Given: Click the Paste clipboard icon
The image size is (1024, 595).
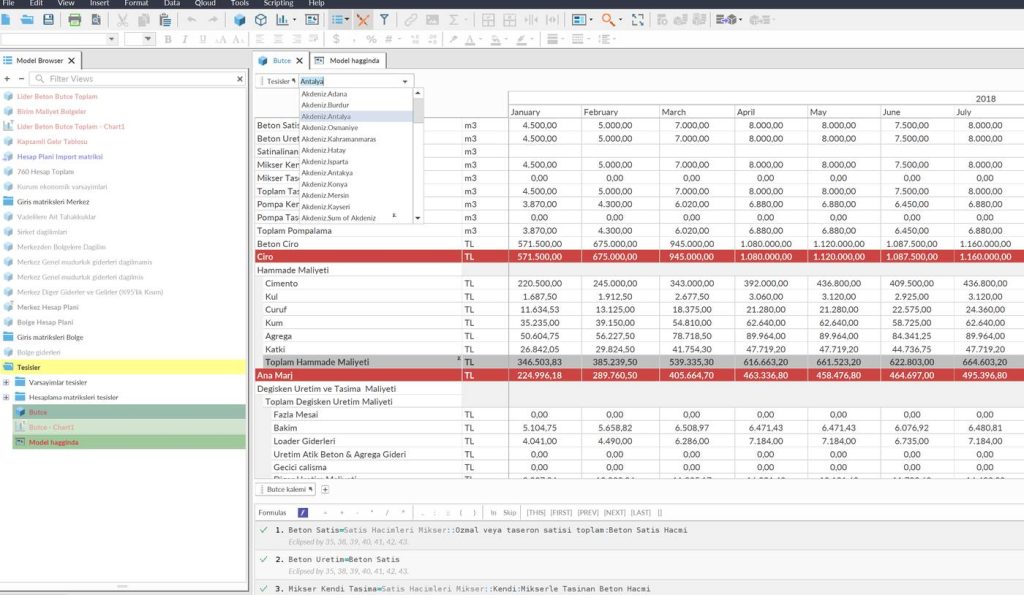Looking at the screenshot, I should click(165, 20).
